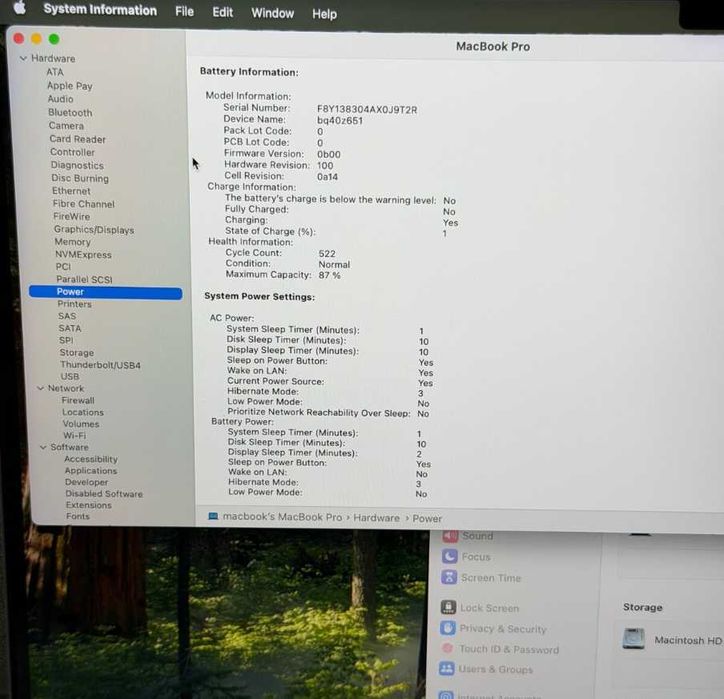Select Ethernet in the sidebar

(x=71, y=191)
